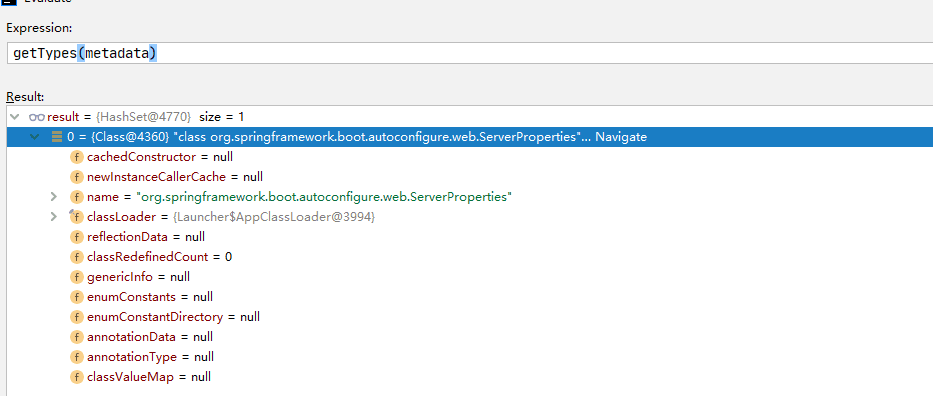Expand the name field node
Screen dimensions: 933x396
(54, 197)
